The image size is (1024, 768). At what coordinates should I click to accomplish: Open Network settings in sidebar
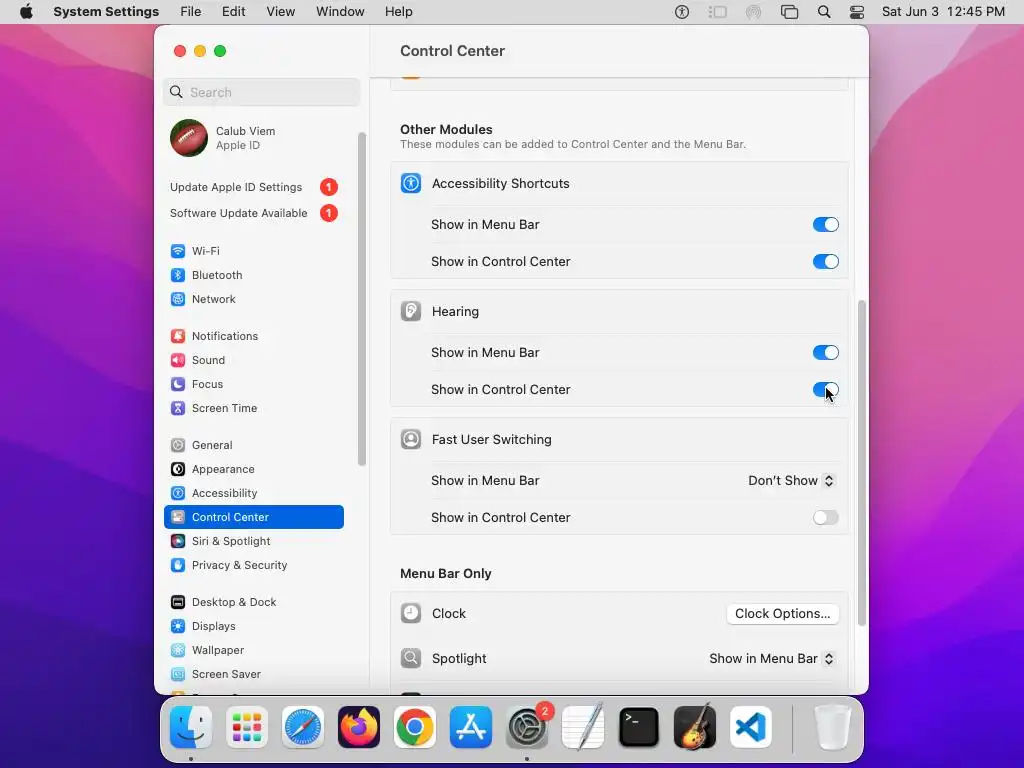(253, 299)
